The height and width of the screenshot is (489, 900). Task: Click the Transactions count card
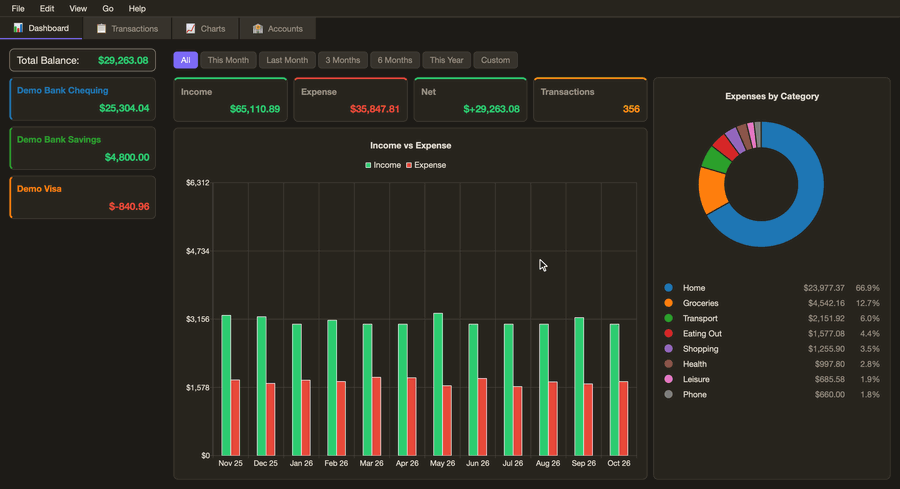tap(590, 100)
